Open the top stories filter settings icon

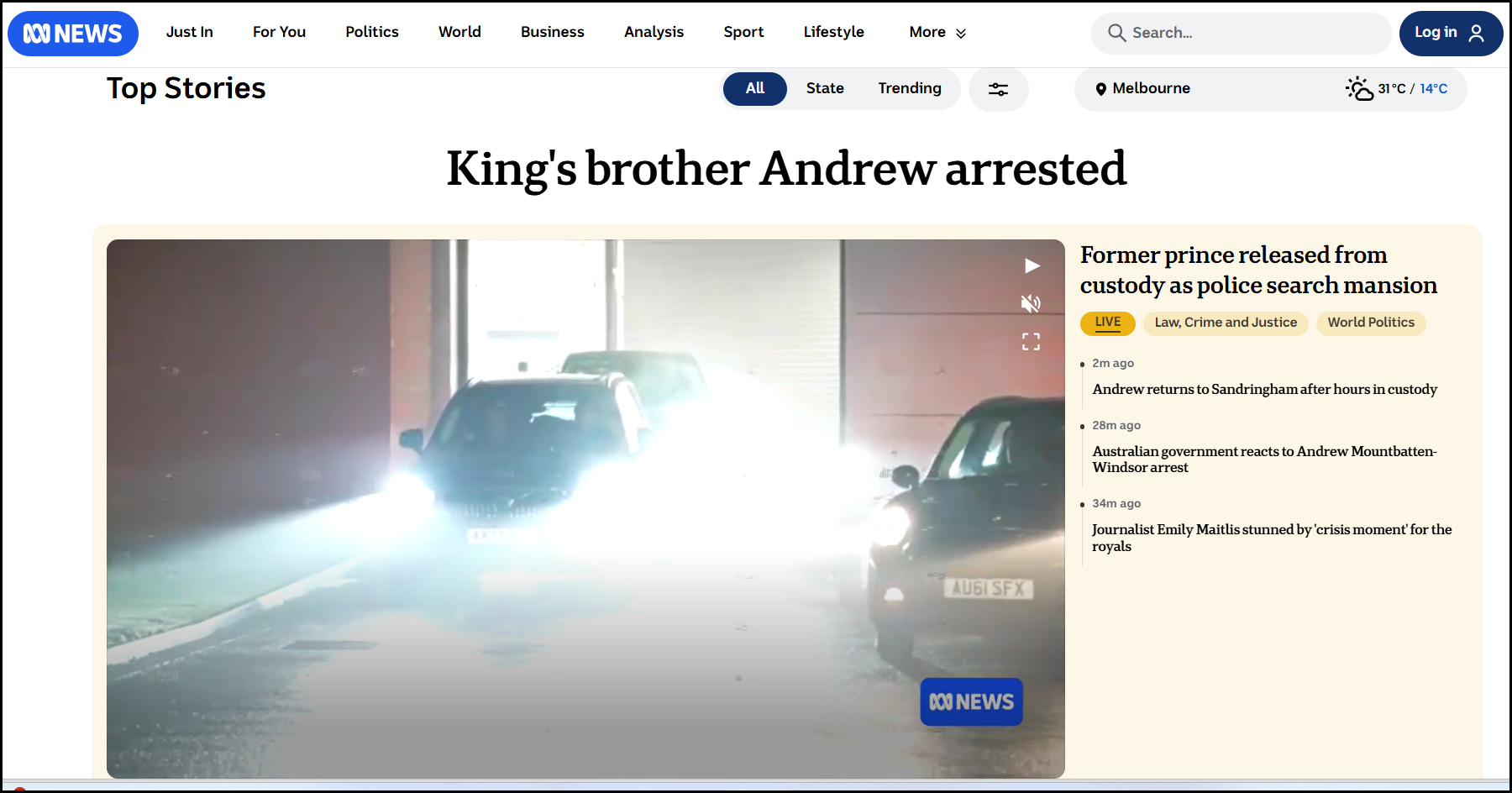click(998, 89)
